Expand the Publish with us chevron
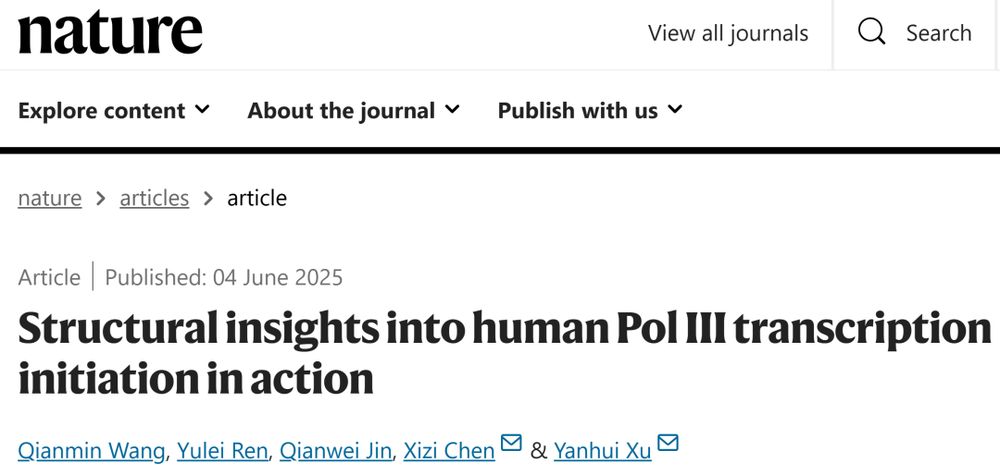This screenshot has height=475, width=1000. [x=675, y=109]
